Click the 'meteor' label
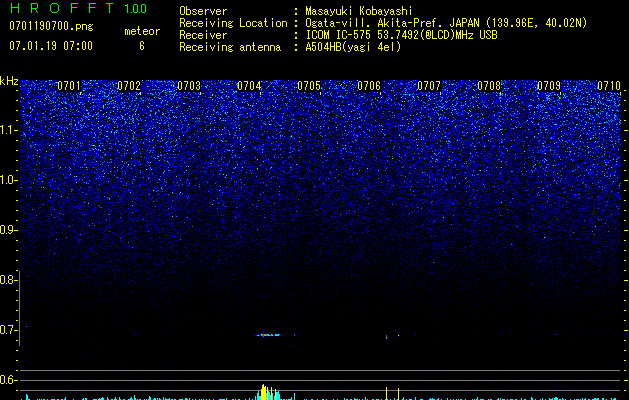This screenshot has width=629, height=400. (x=142, y=31)
